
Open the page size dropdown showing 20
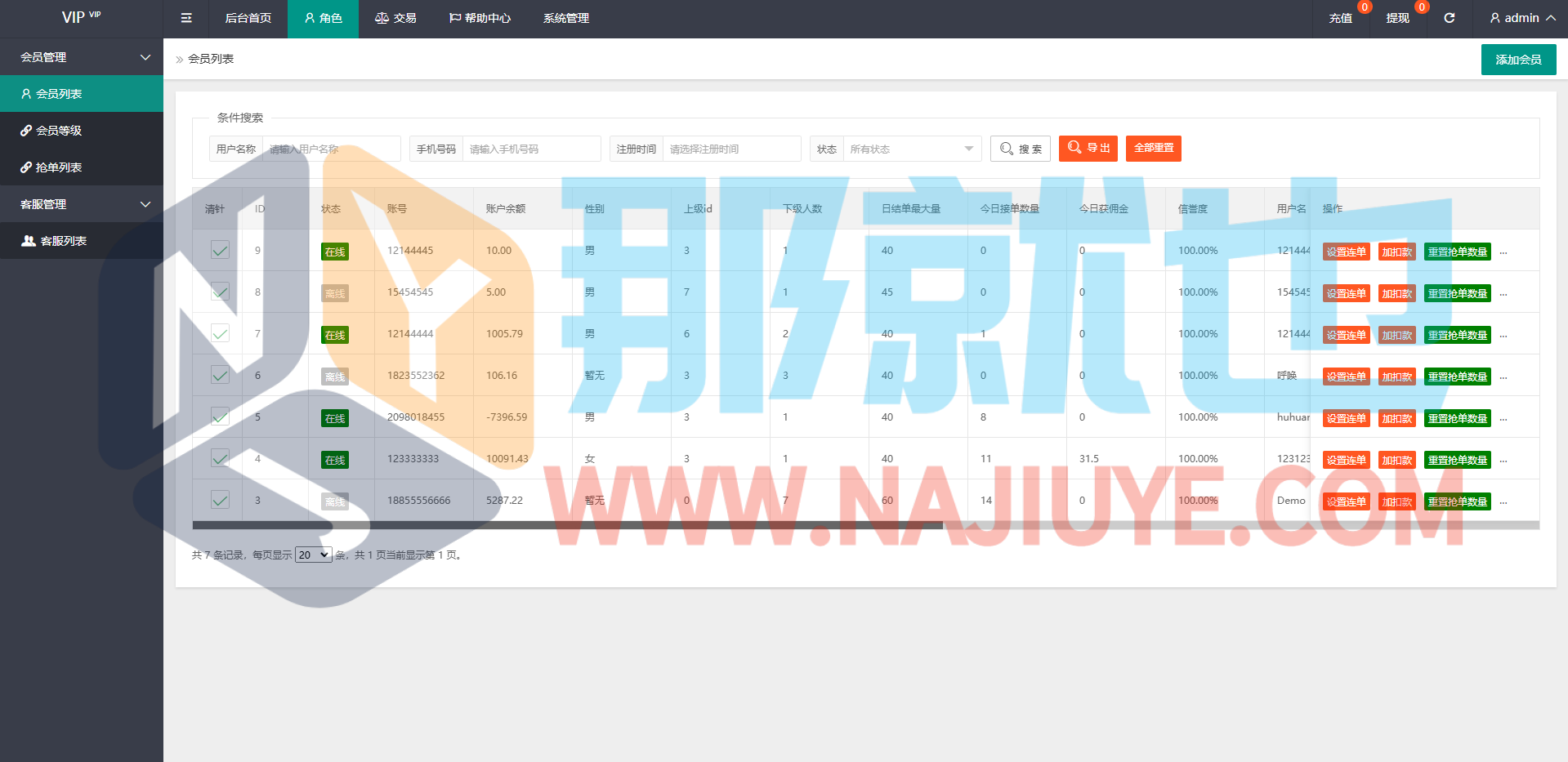point(313,555)
